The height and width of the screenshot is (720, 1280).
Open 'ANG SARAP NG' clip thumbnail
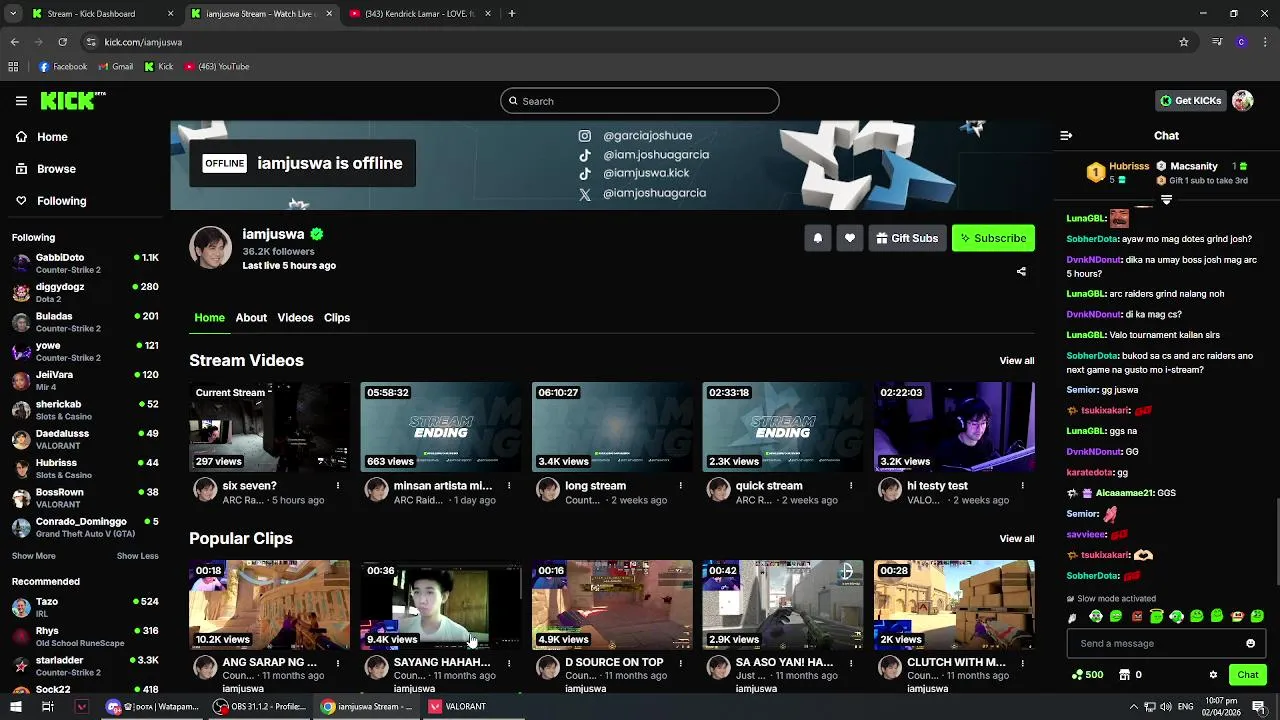[x=270, y=604]
